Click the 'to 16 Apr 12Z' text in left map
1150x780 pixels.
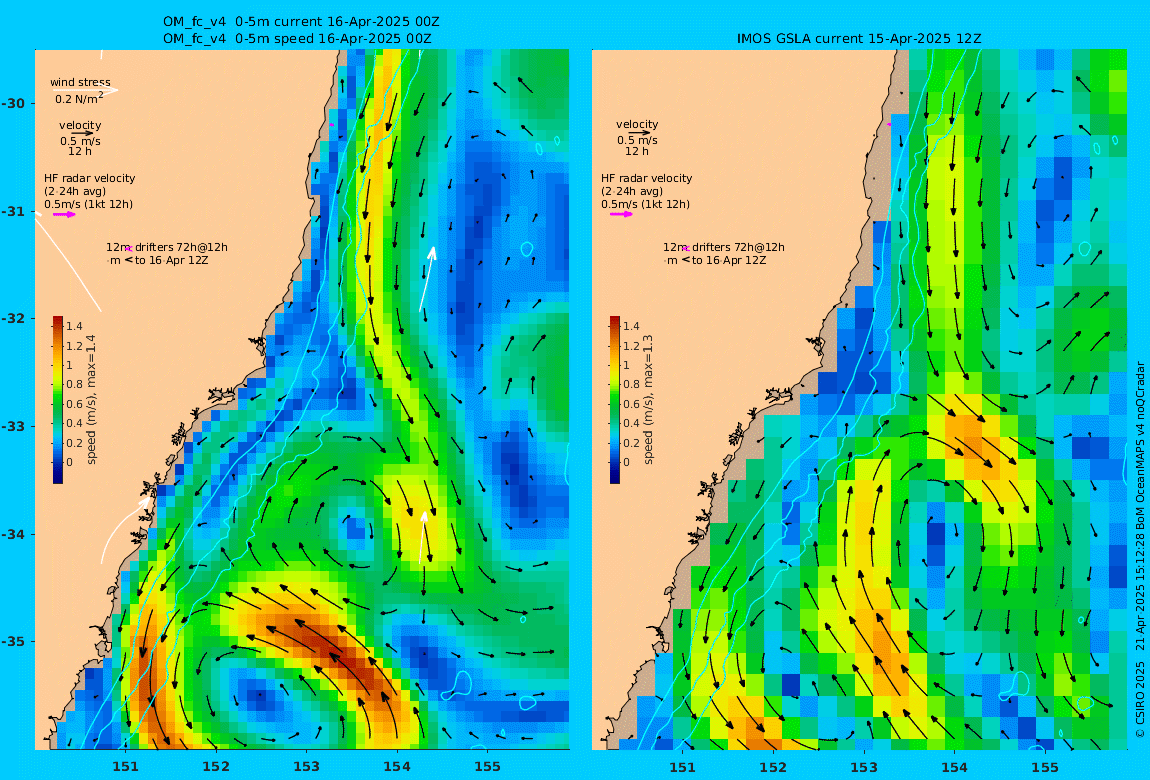tap(172, 260)
